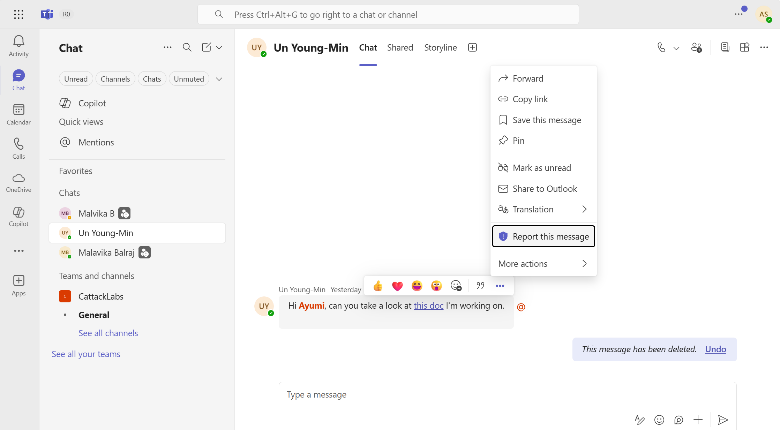
Task: Open message more options ellipsis
Action: [x=500, y=286]
